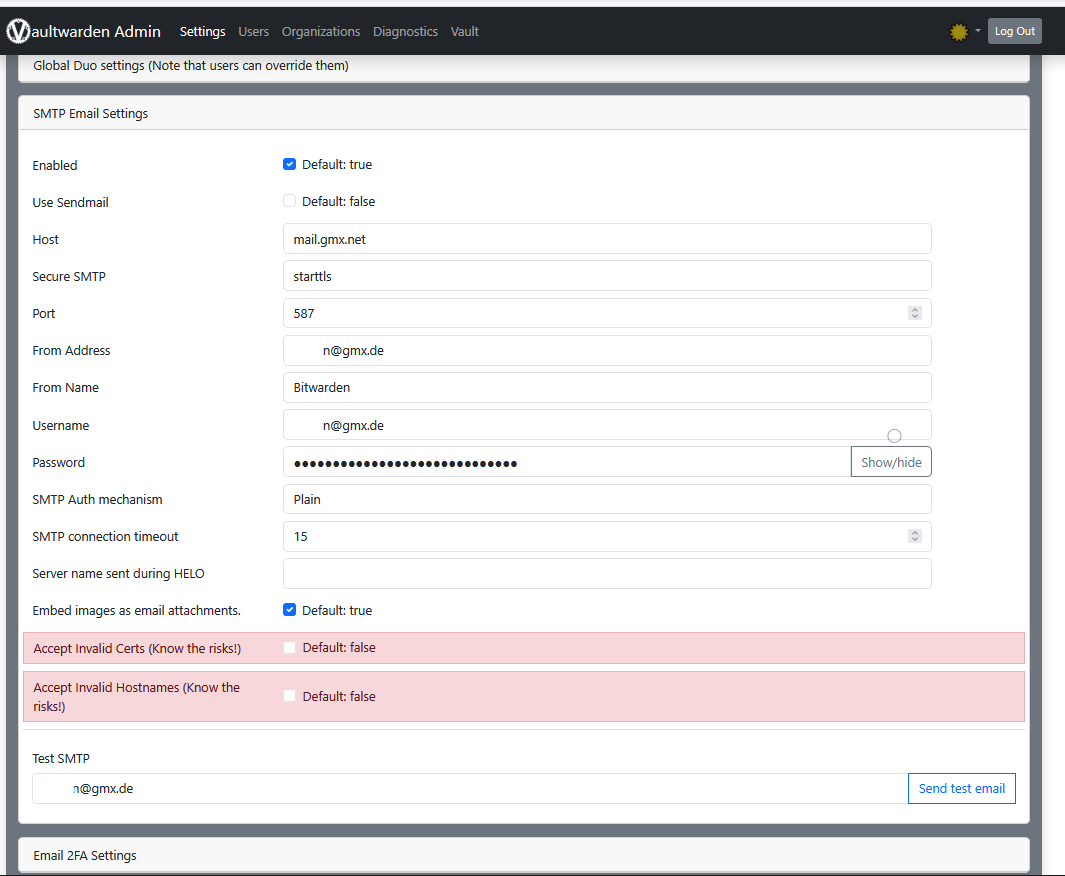The image size is (1065, 876).
Task: Adjust the timeout stepper arrows
Action: [915, 536]
